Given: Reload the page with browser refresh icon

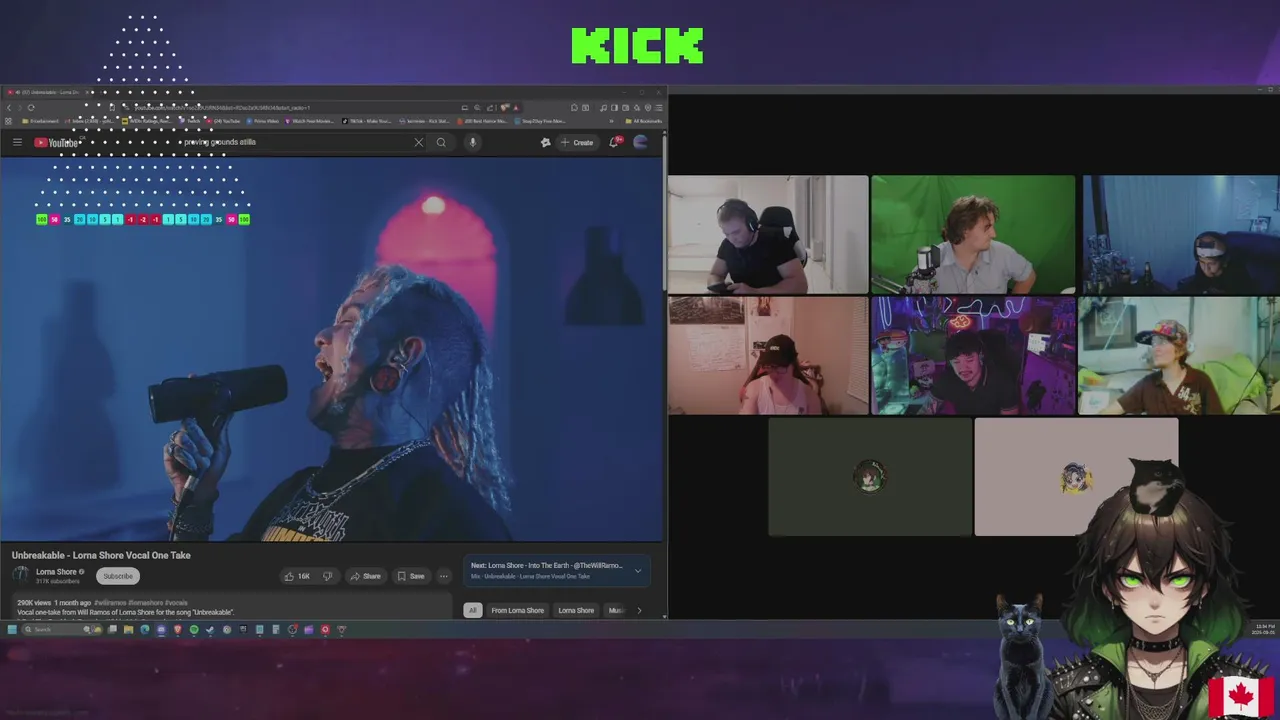Looking at the screenshot, I should 31,107.
